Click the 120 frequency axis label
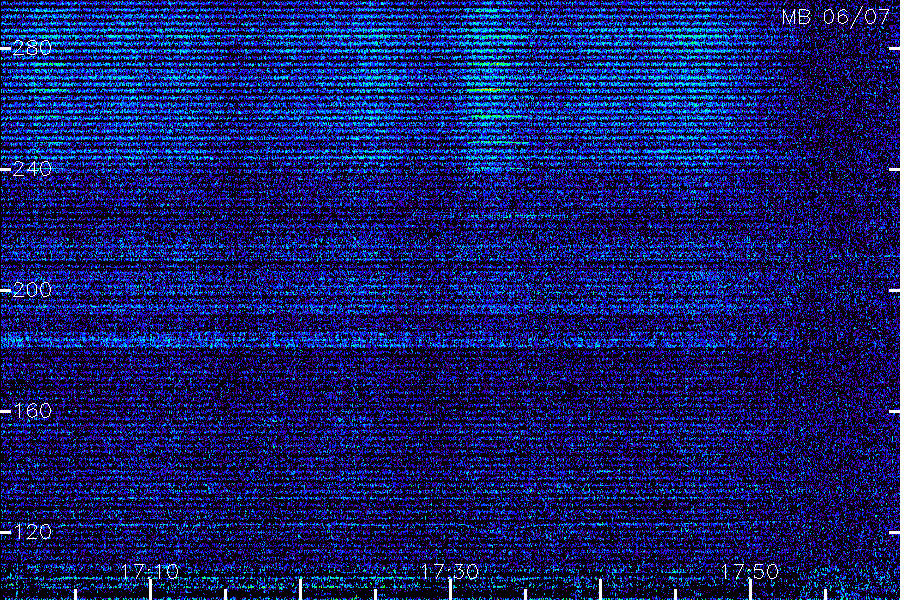The width and height of the screenshot is (900, 600). (x=32, y=532)
